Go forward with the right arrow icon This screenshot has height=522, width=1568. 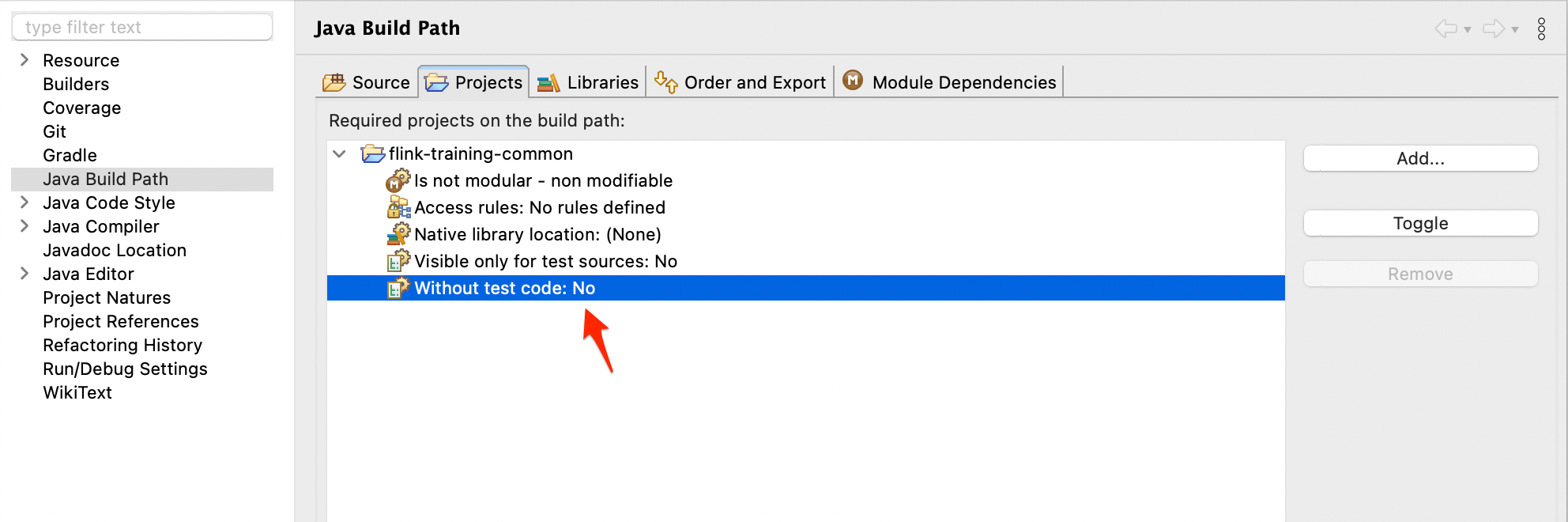click(1494, 28)
